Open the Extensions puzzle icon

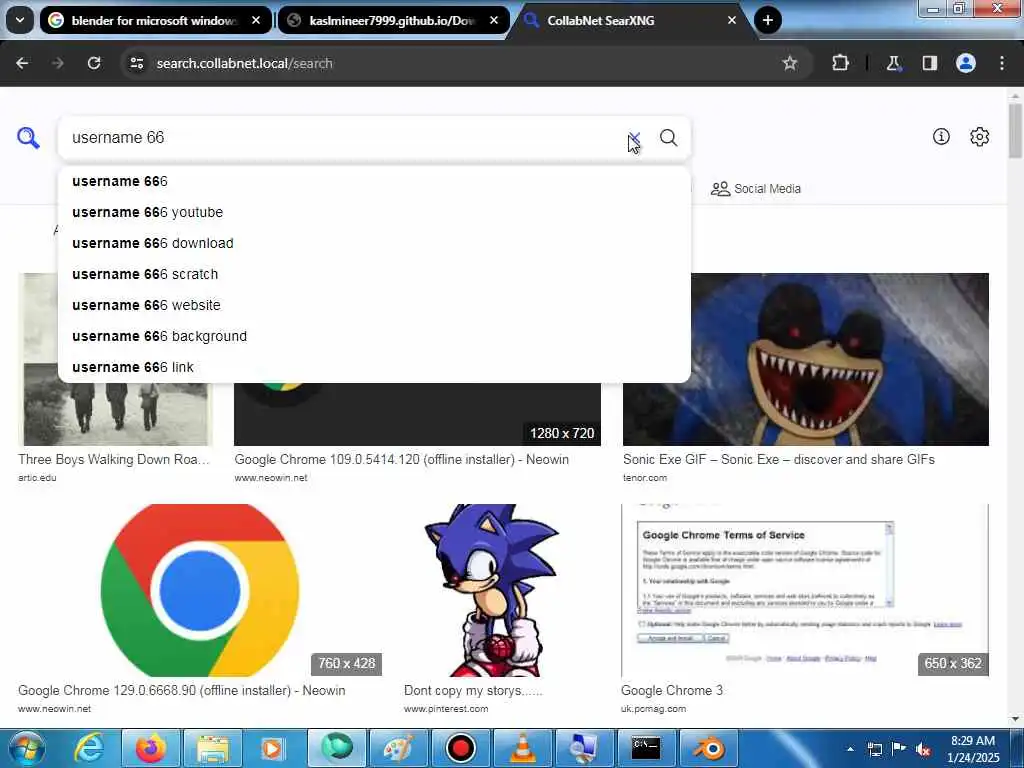[x=840, y=63]
